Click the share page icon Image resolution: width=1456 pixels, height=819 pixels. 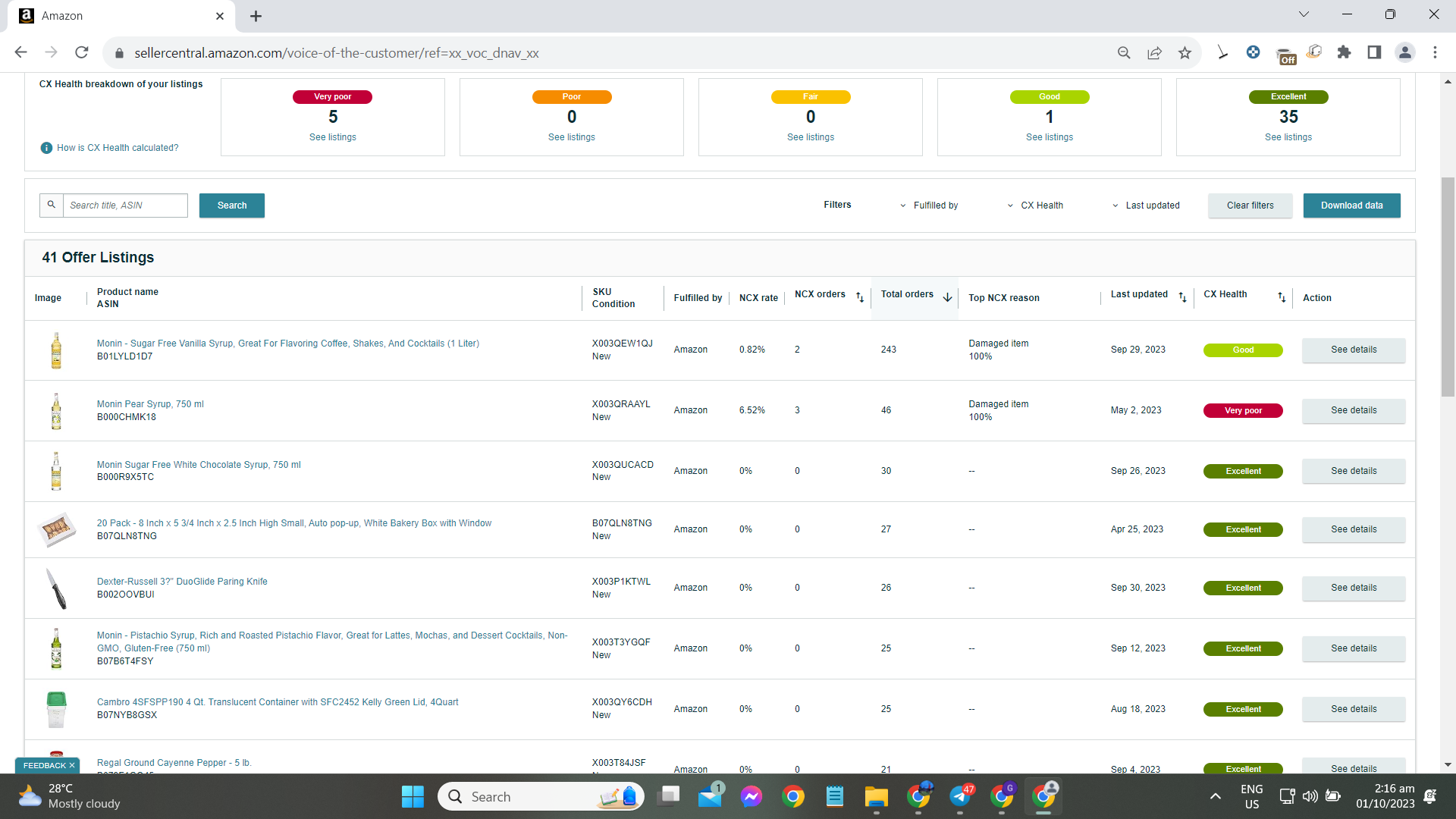click(1154, 52)
